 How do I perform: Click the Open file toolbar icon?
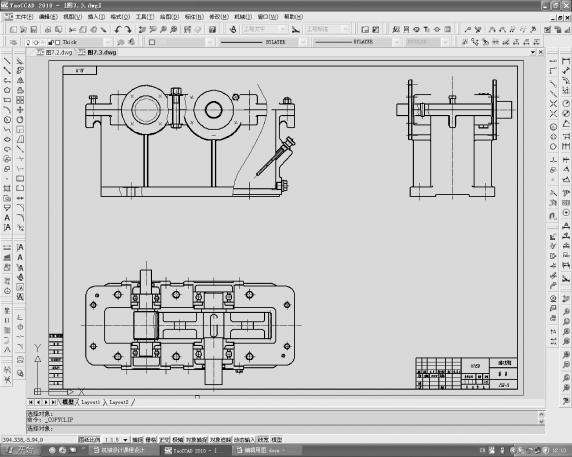[23, 30]
